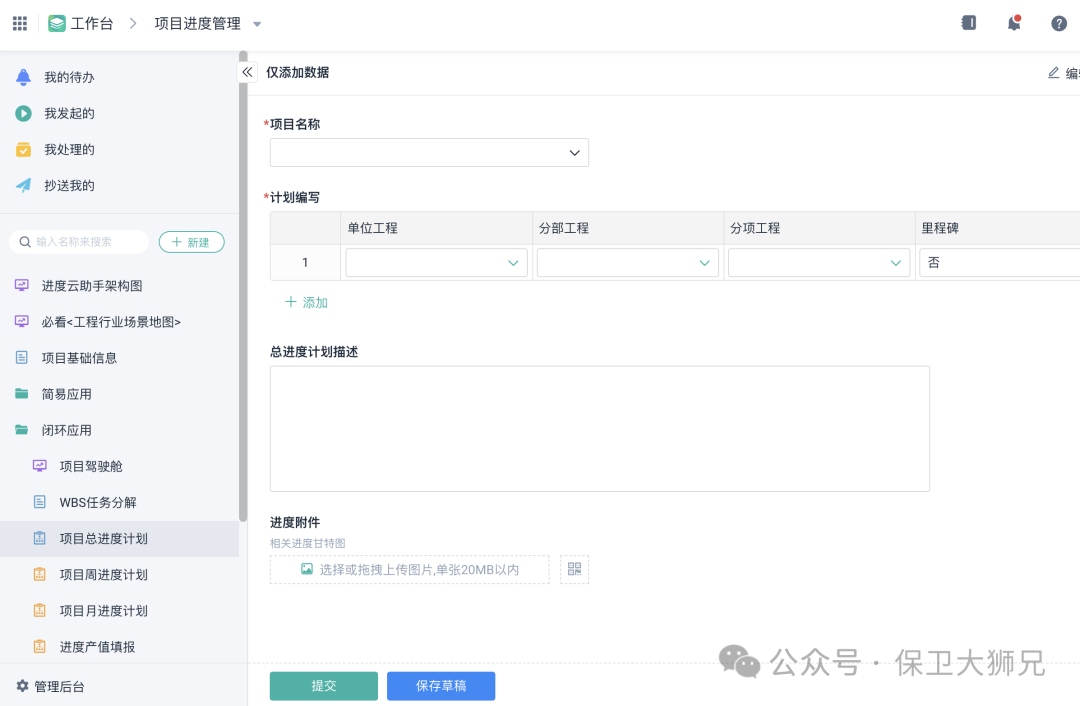Expand the 单位工程 dropdown in row 1
1080x706 pixels.
pos(435,262)
